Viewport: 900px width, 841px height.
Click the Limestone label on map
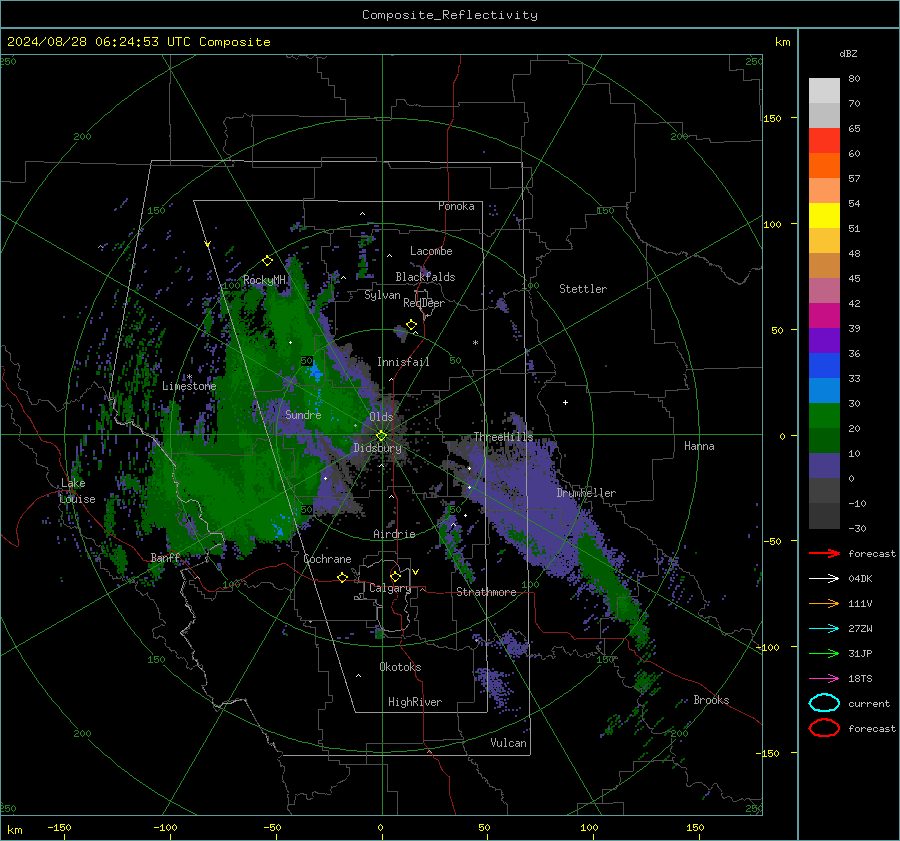[189, 386]
